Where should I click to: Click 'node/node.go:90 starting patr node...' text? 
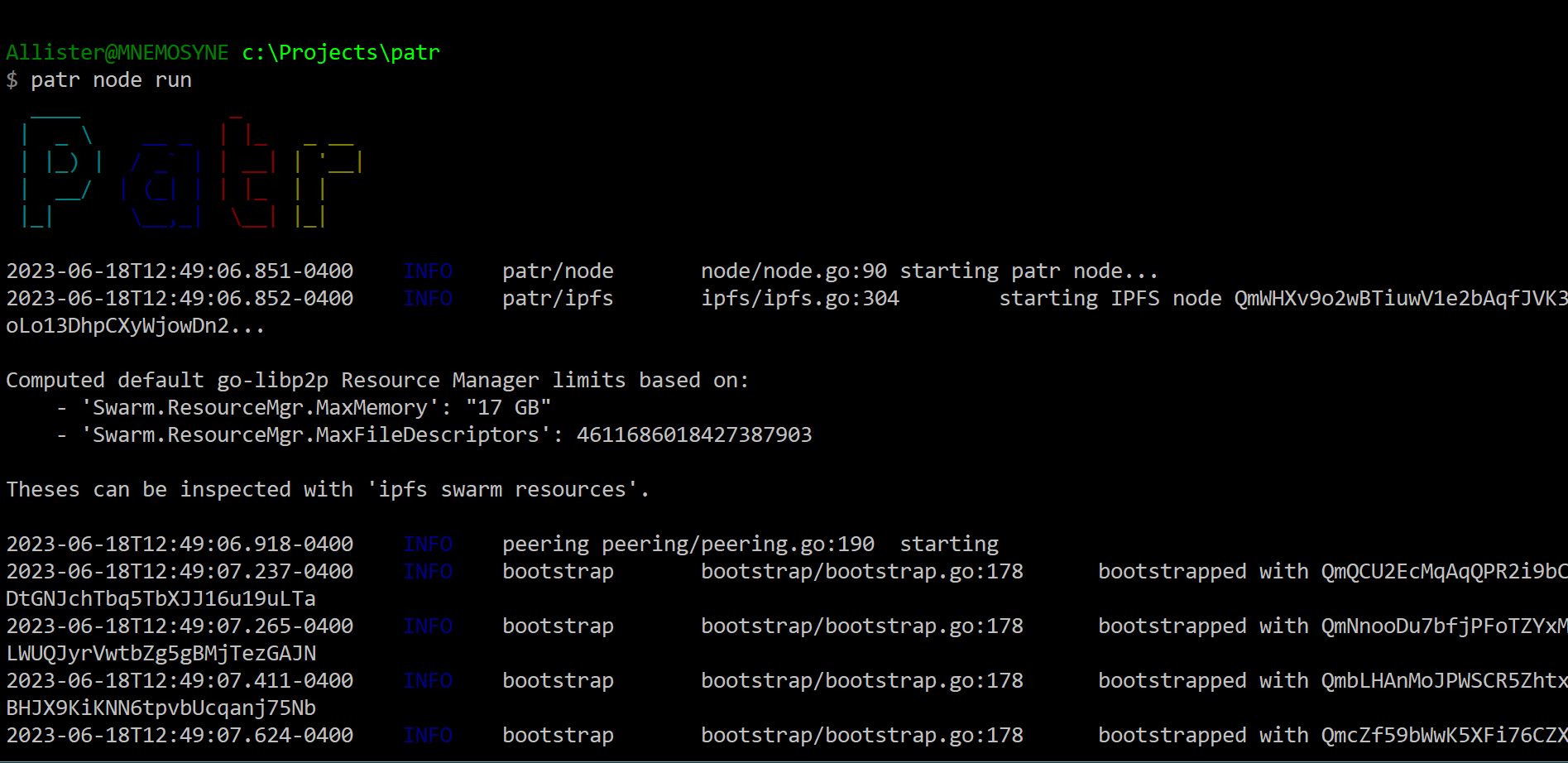[x=930, y=271]
